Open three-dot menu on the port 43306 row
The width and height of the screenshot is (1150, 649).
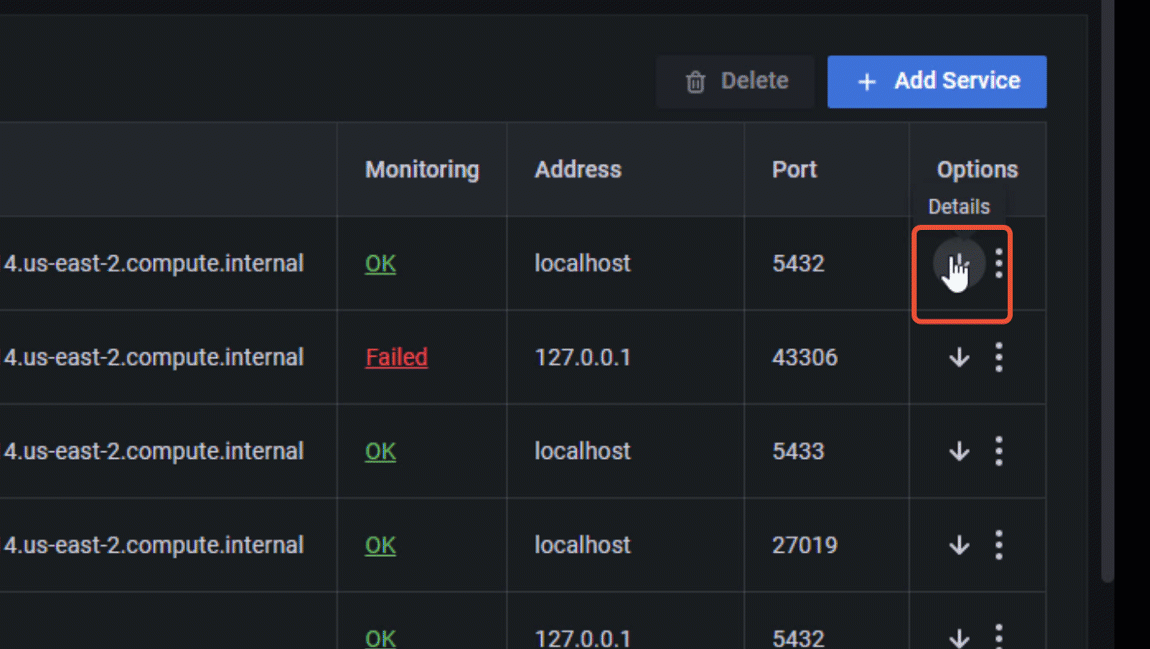[998, 358]
